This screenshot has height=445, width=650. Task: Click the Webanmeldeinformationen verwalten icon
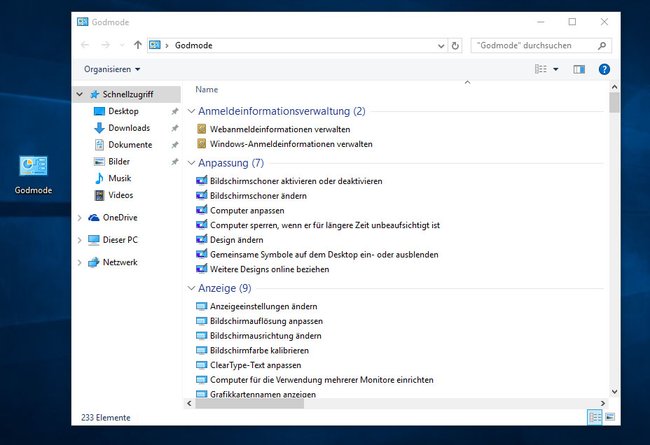(x=201, y=129)
